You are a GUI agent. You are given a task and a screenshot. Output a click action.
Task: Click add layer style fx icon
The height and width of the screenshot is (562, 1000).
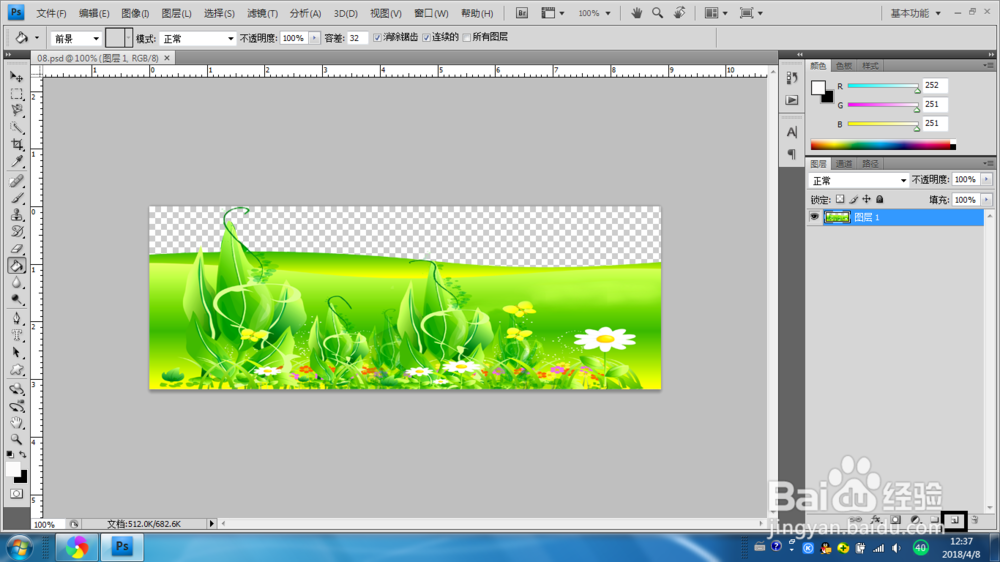[876, 520]
